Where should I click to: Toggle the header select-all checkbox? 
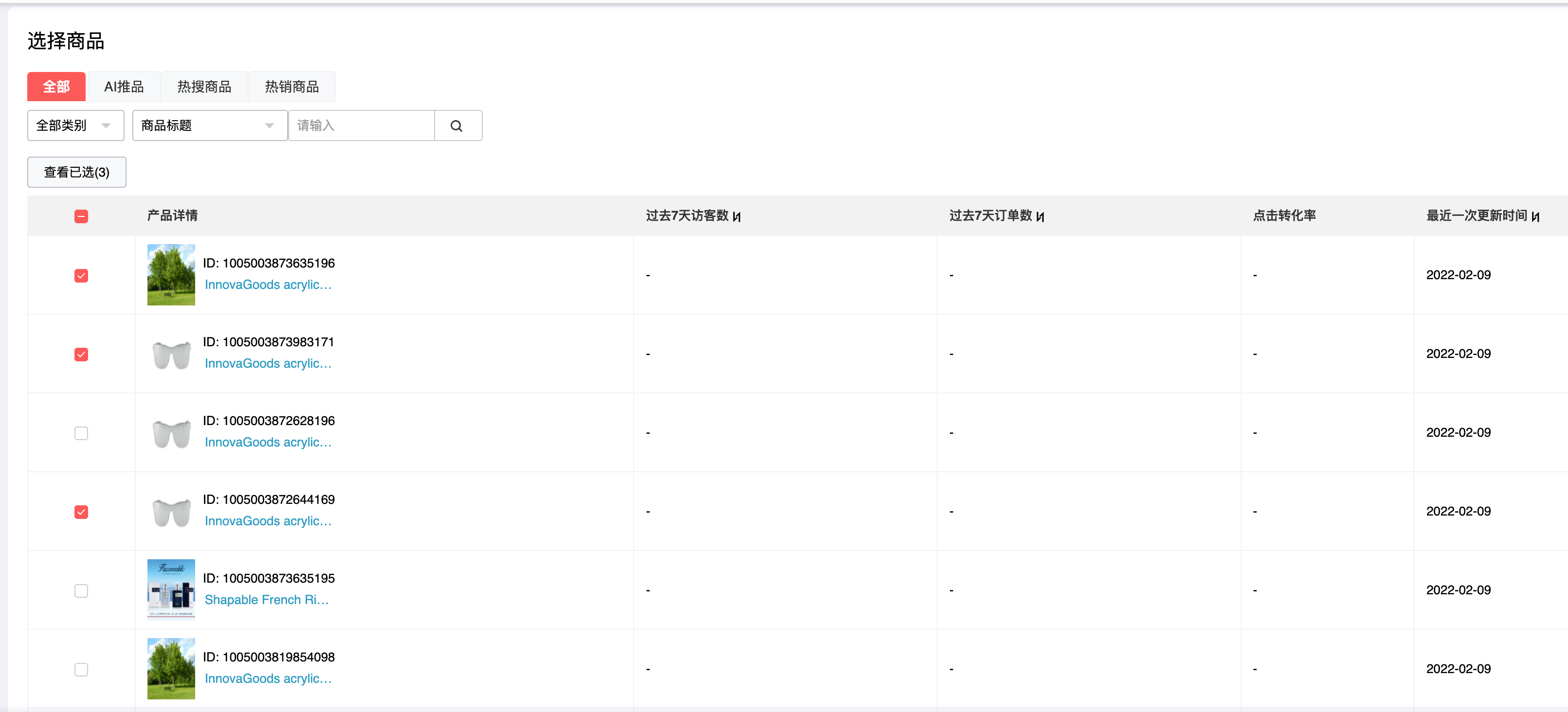pyautogui.click(x=81, y=216)
